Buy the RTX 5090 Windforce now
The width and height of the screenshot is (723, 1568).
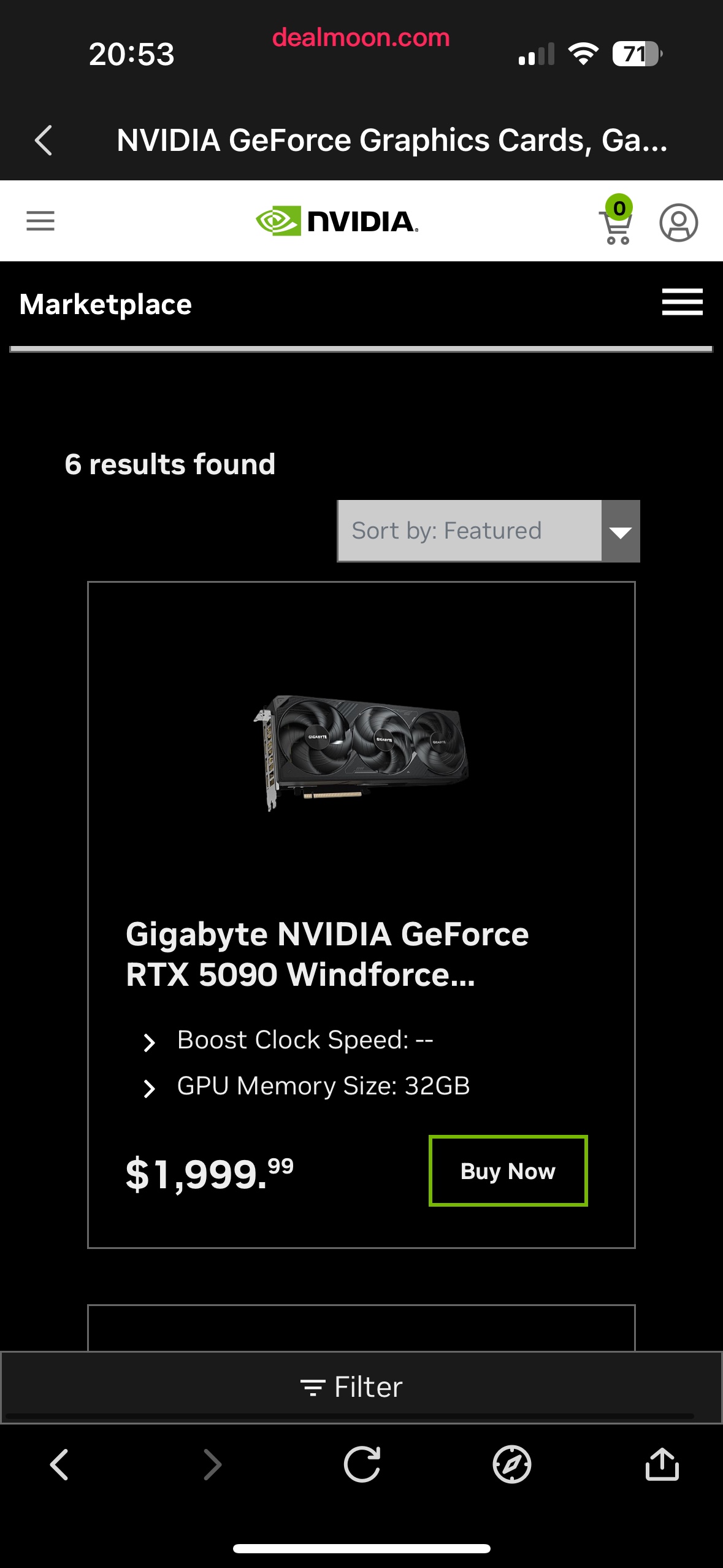coord(508,1170)
